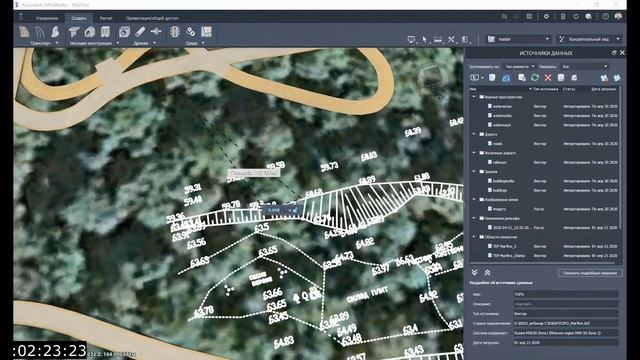Click the green refresh data source icon
Screen dimensions: 640x360
point(535,78)
